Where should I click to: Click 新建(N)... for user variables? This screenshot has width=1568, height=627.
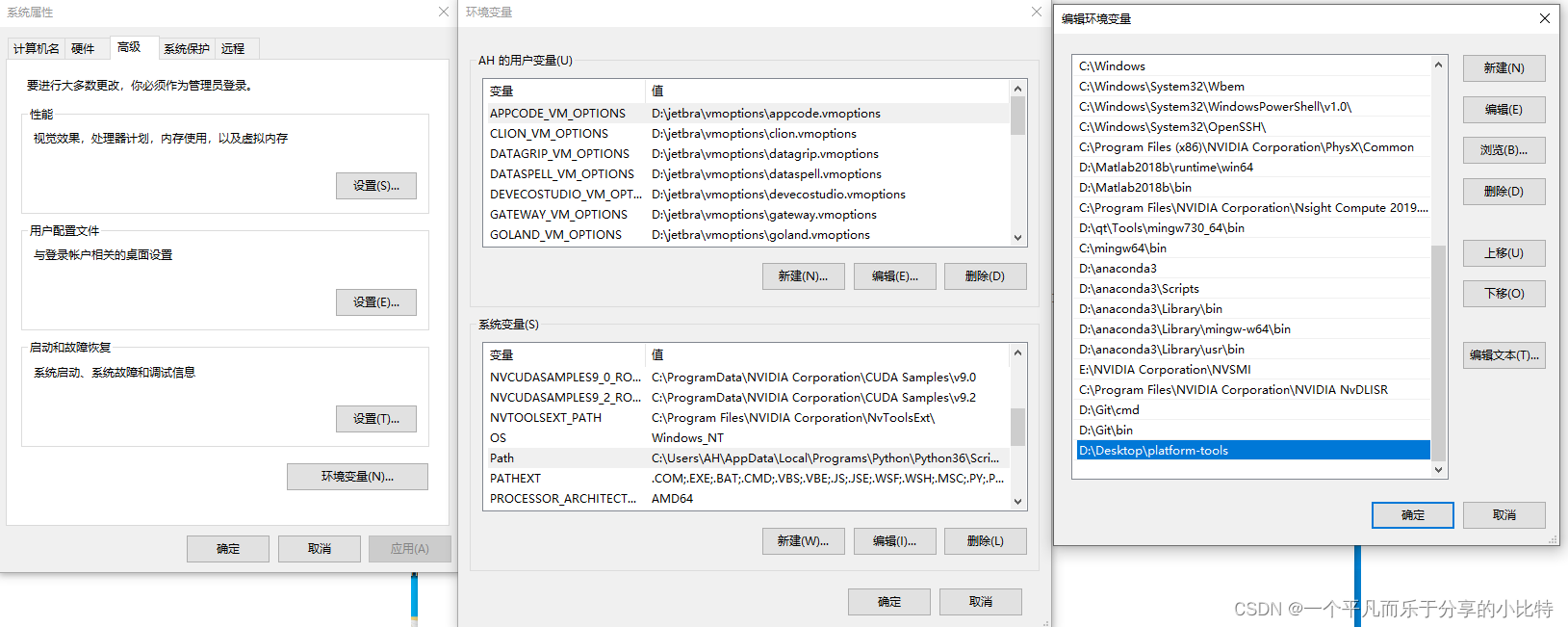(804, 276)
